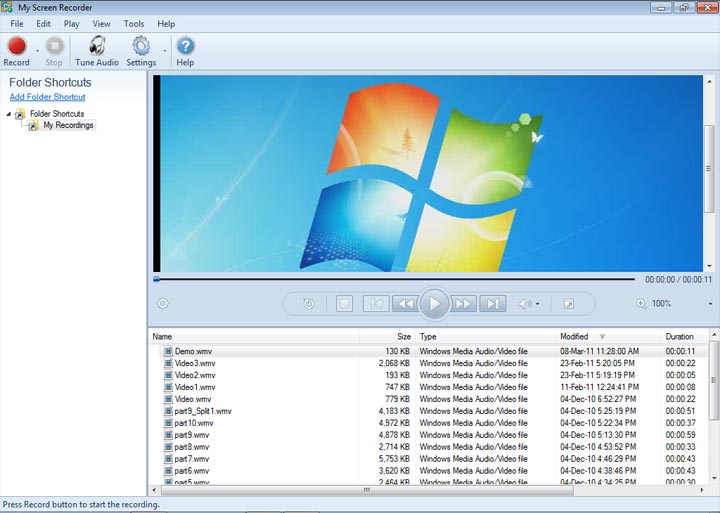720x513 pixels.
Task: Open the File menu
Action: point(17,24)
